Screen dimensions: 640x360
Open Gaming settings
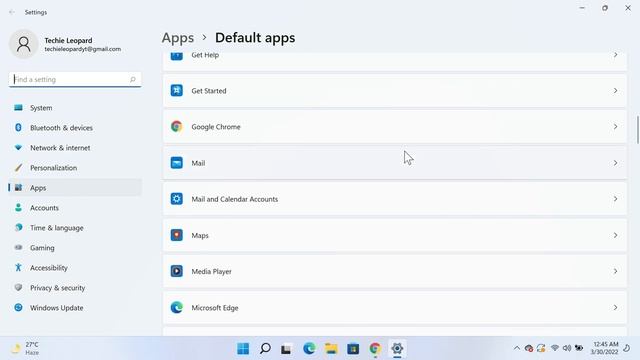coord(75,248)
